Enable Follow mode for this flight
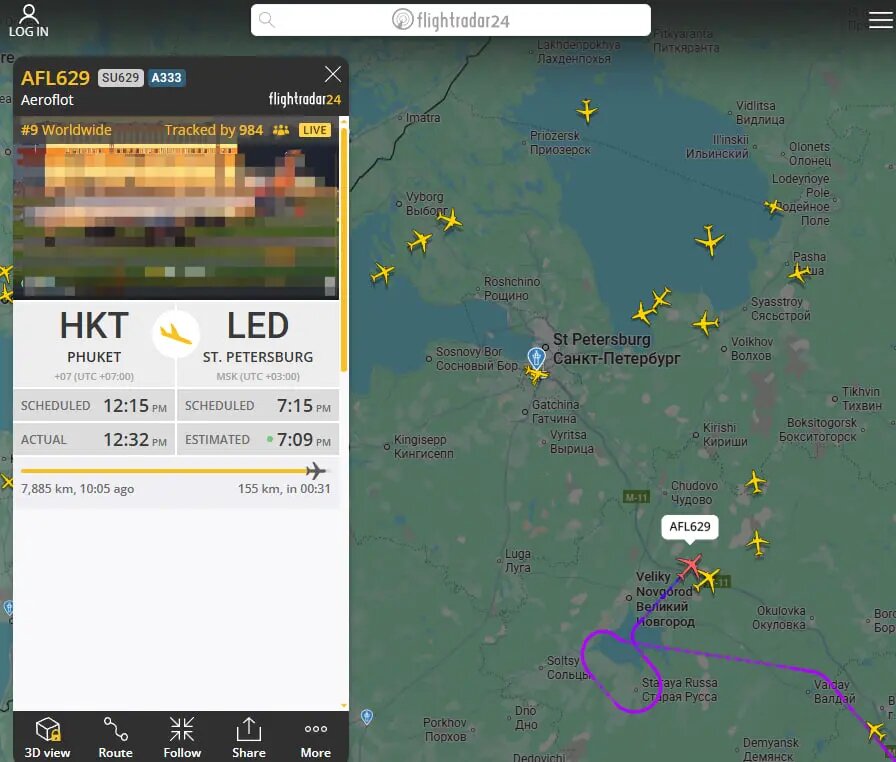Screen dimensions: 896x762 pyautogui.click(x=181, y=735)
